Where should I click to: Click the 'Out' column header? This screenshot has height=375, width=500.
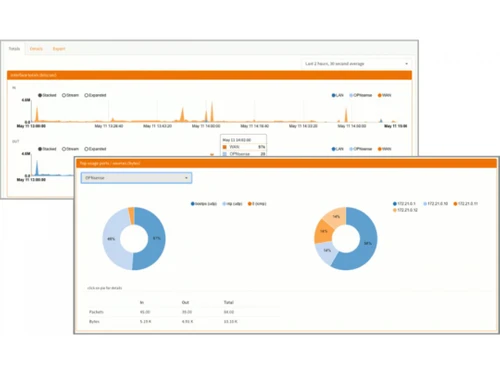click(x=185, y=302)
